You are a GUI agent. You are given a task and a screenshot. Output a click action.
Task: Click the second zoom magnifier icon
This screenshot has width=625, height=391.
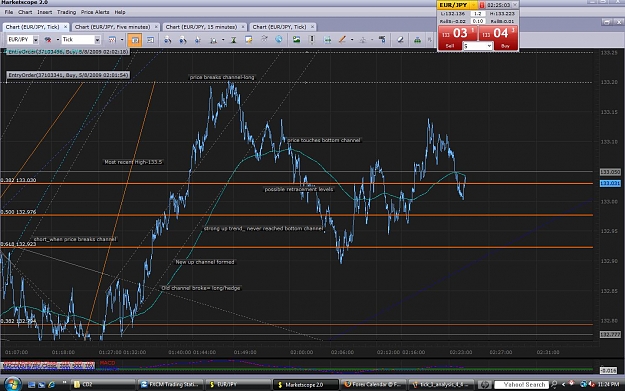(183, 40)
